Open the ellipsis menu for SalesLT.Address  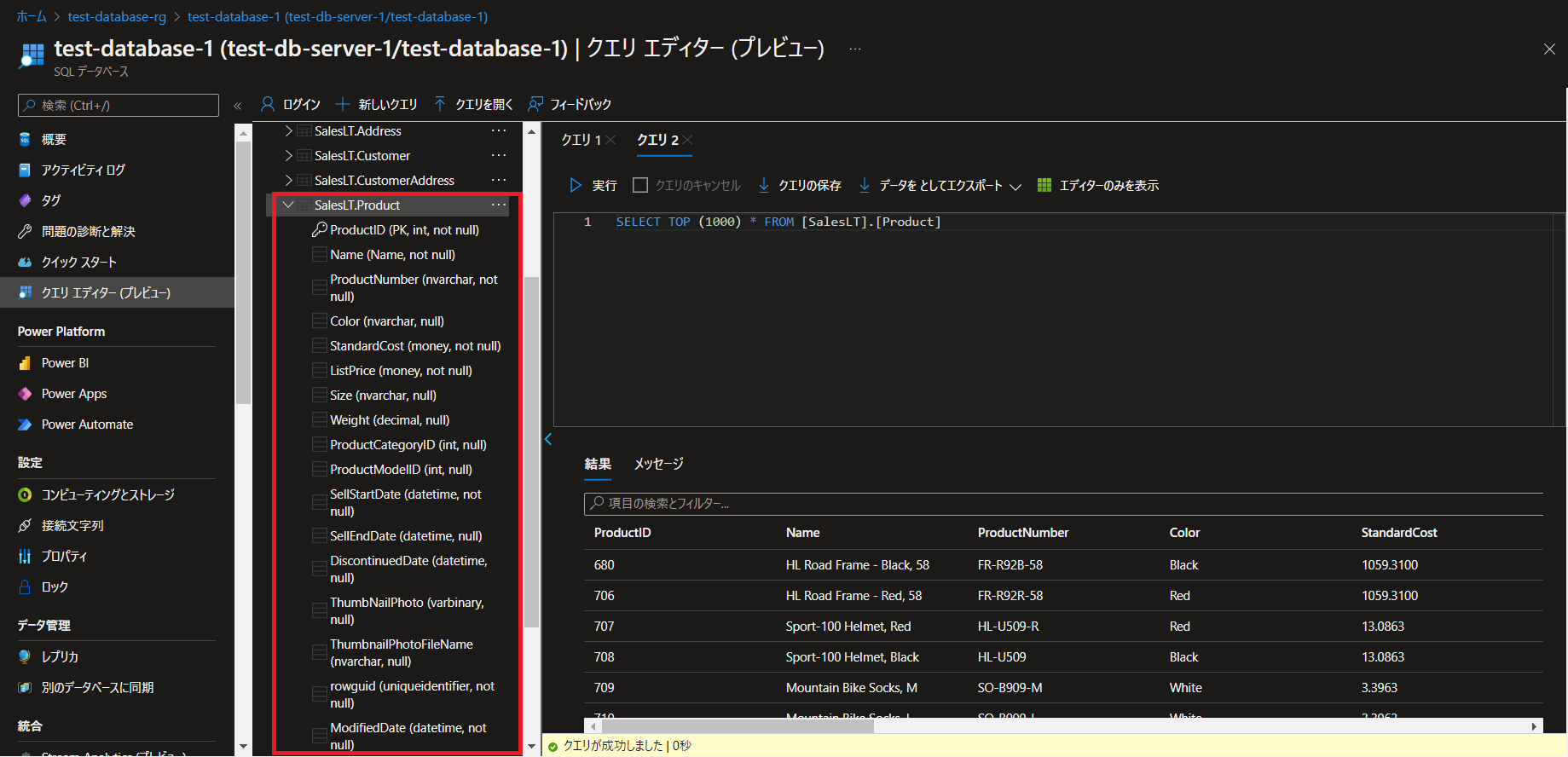tap(499, 131)
